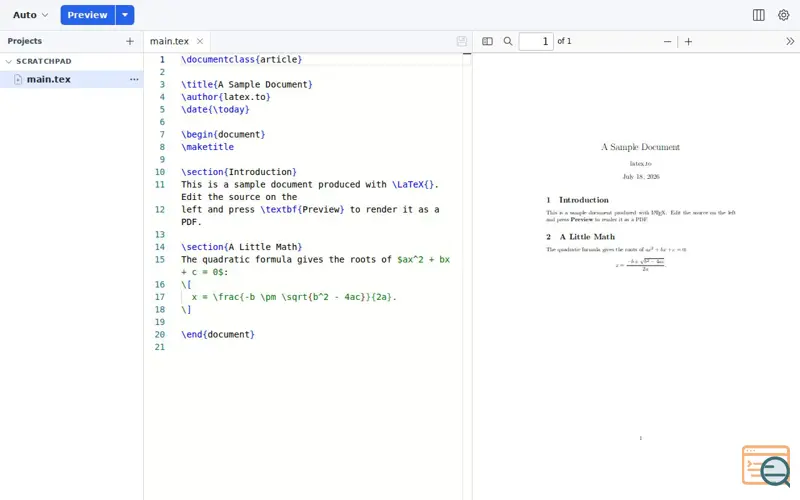Image resolution: width=800 pixels, height=500 pixels.
Task: Click the PDF page number field
Action: (x=536, y=41)
